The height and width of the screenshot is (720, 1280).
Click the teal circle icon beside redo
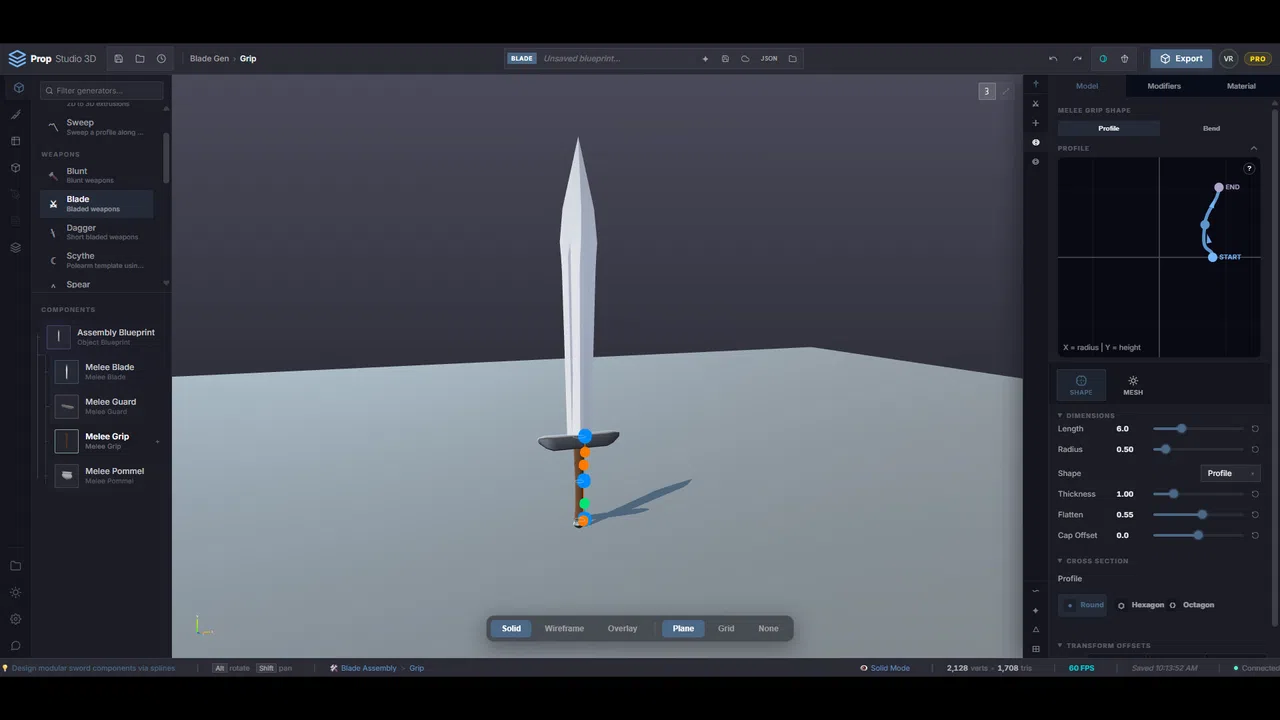pos(1103,59)
